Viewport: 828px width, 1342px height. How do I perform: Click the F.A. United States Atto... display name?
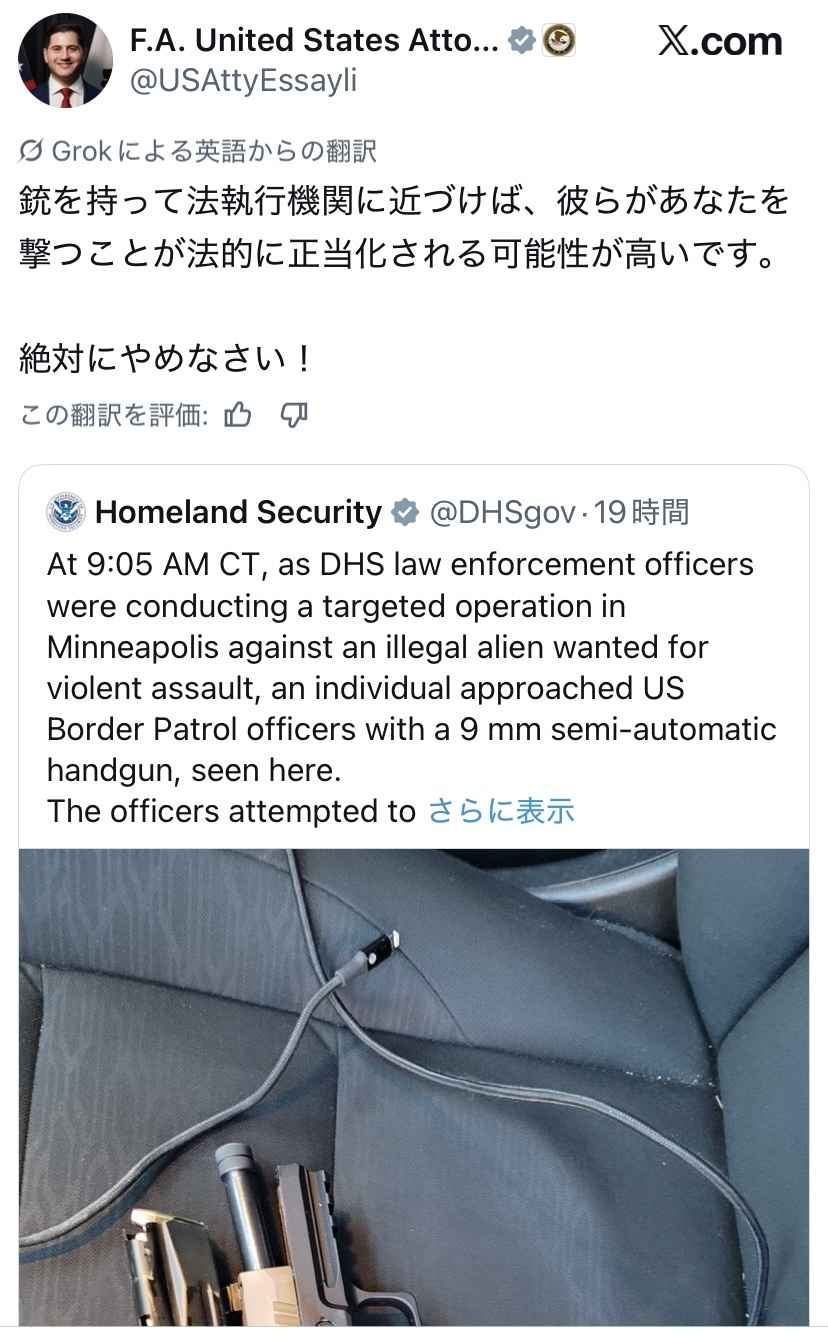[314, 41]
